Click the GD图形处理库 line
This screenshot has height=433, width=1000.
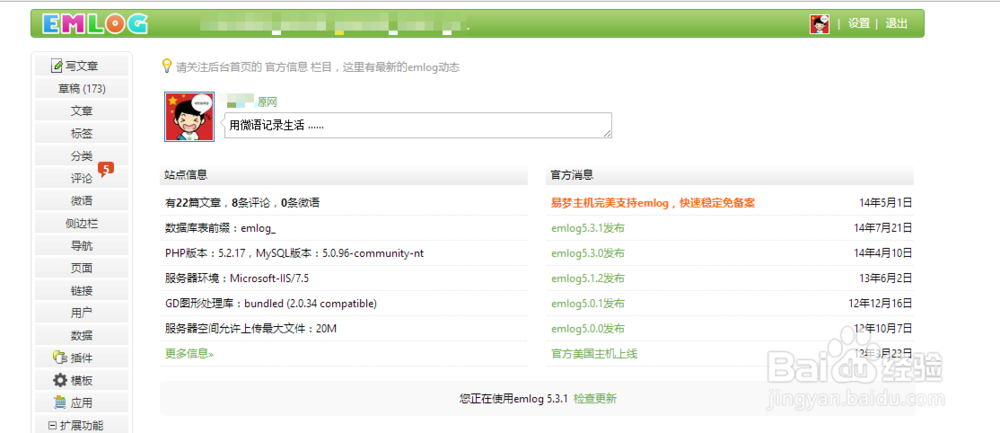(x=271, y=304)
